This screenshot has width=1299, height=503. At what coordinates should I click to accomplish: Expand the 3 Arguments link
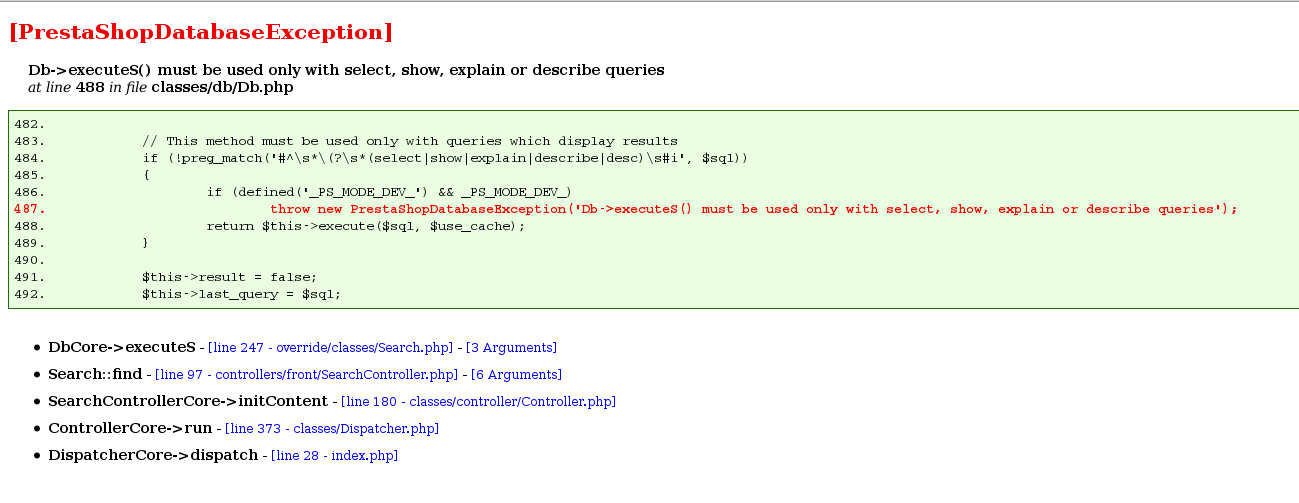(511, 348)
